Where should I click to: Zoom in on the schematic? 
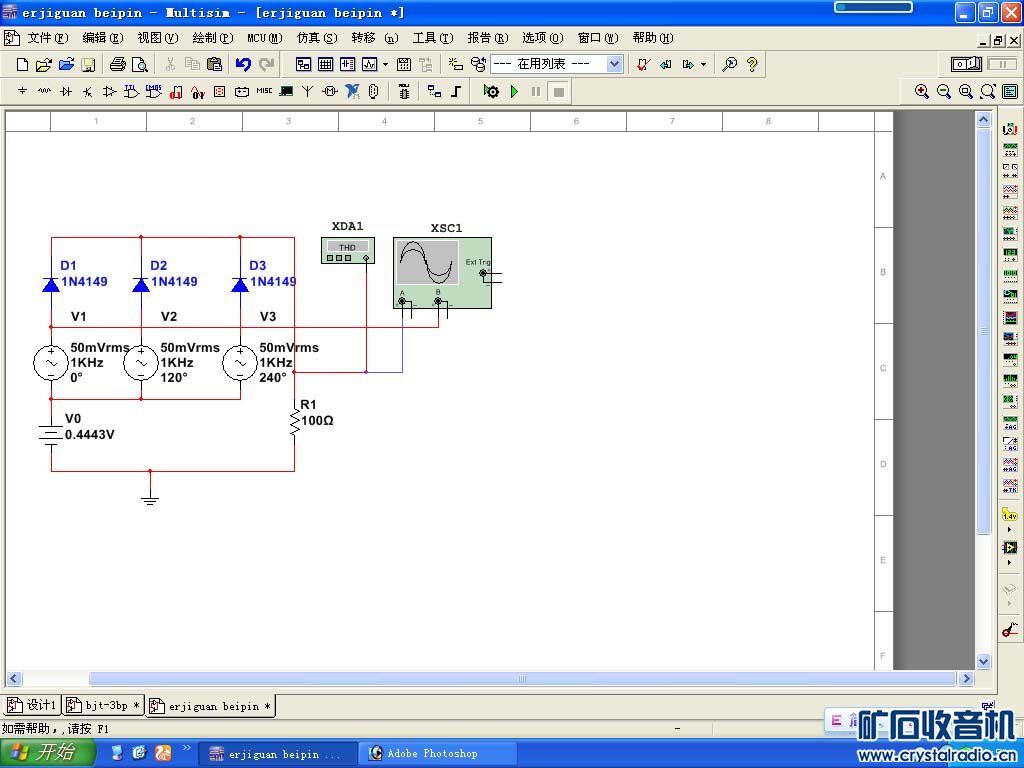(x=921, y=91)
